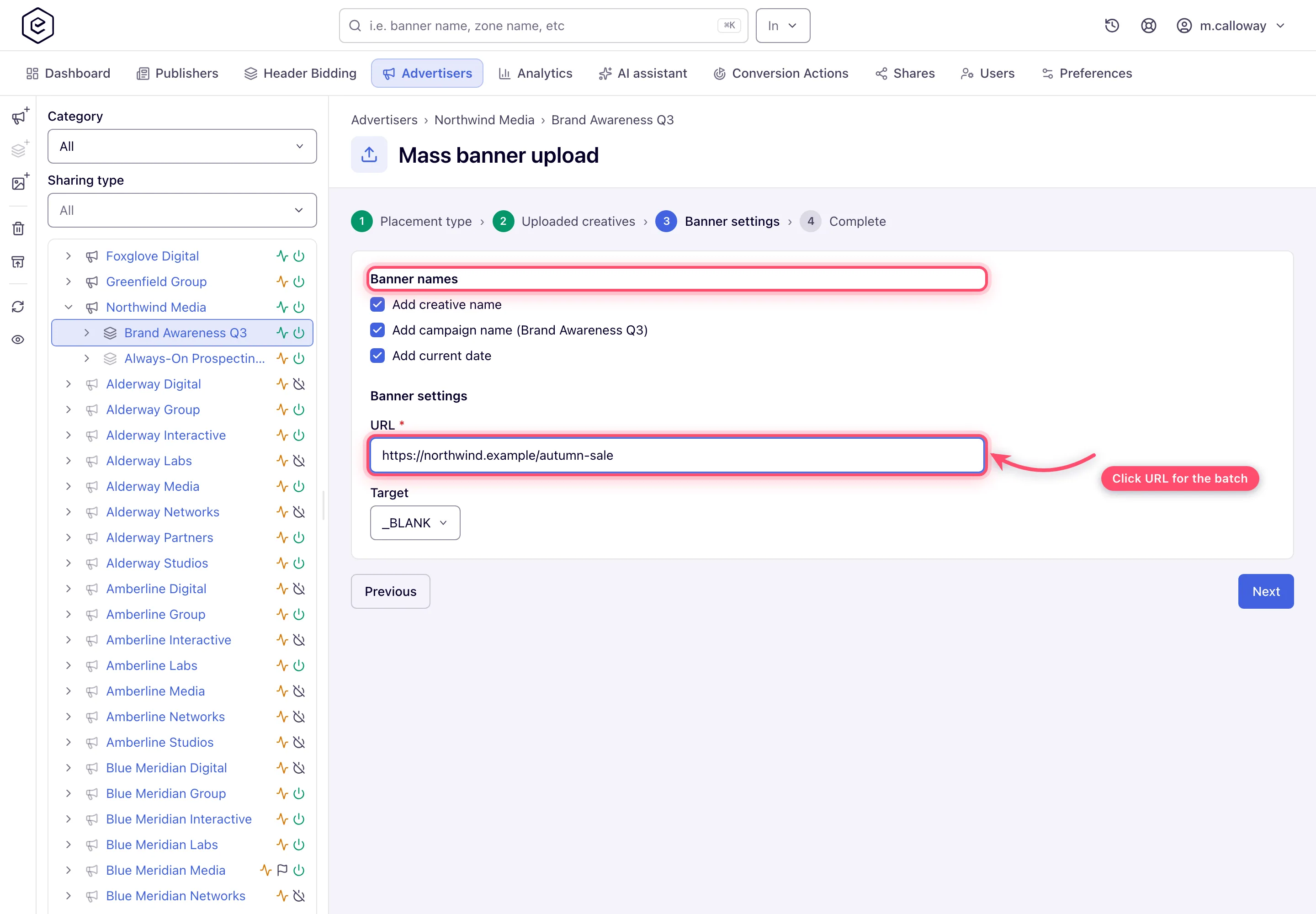Go to the Preferences tab

1087,73
